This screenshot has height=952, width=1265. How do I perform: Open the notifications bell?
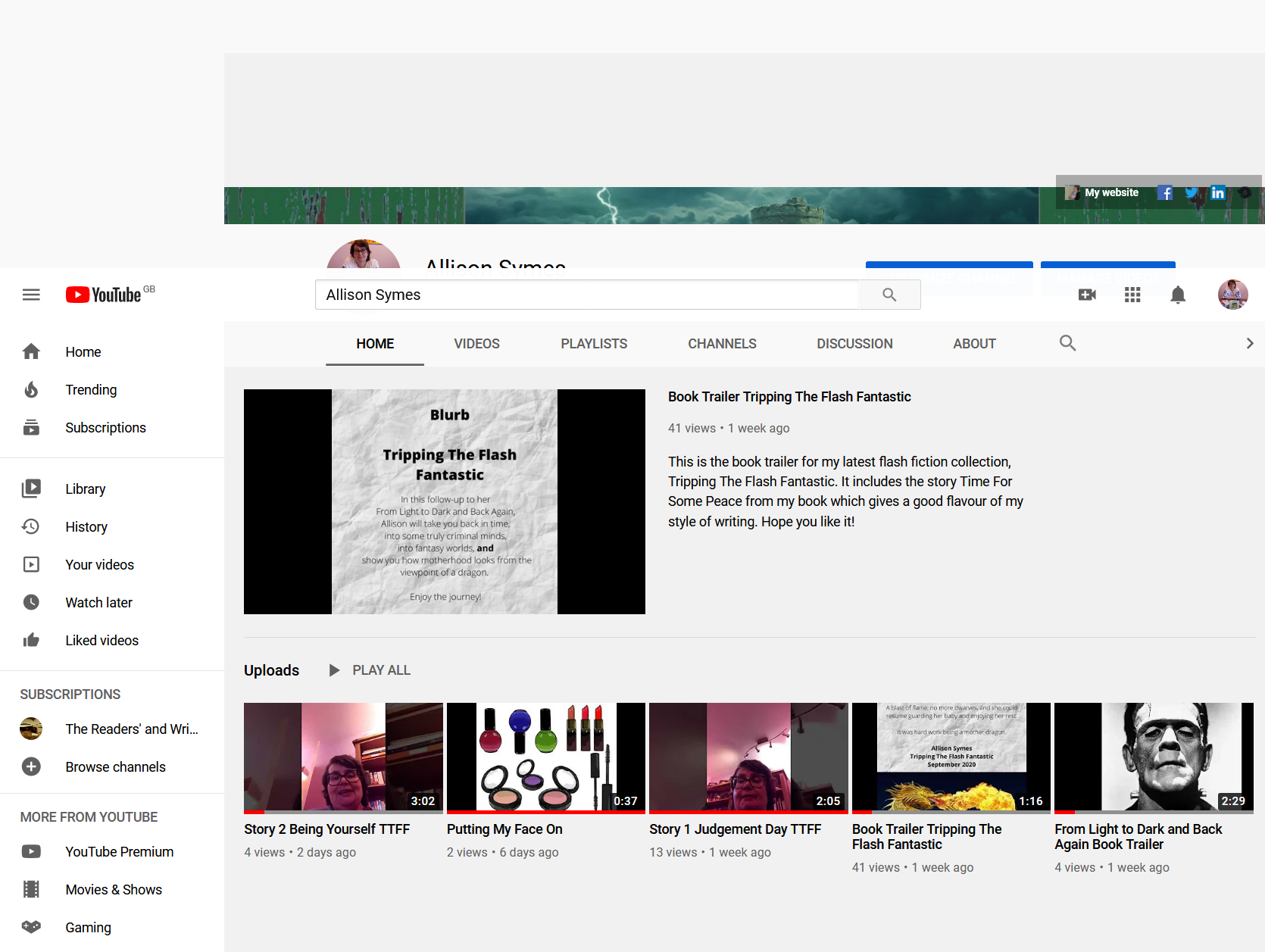[1178, 295]
